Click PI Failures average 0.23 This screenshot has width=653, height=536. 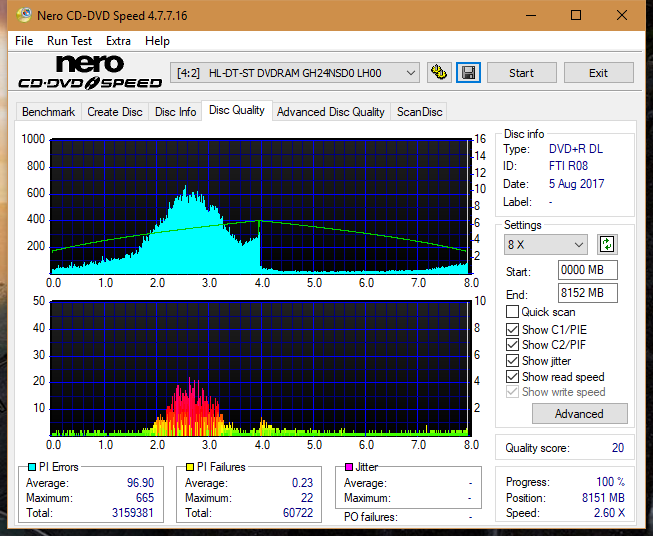(x=302, y=483)
